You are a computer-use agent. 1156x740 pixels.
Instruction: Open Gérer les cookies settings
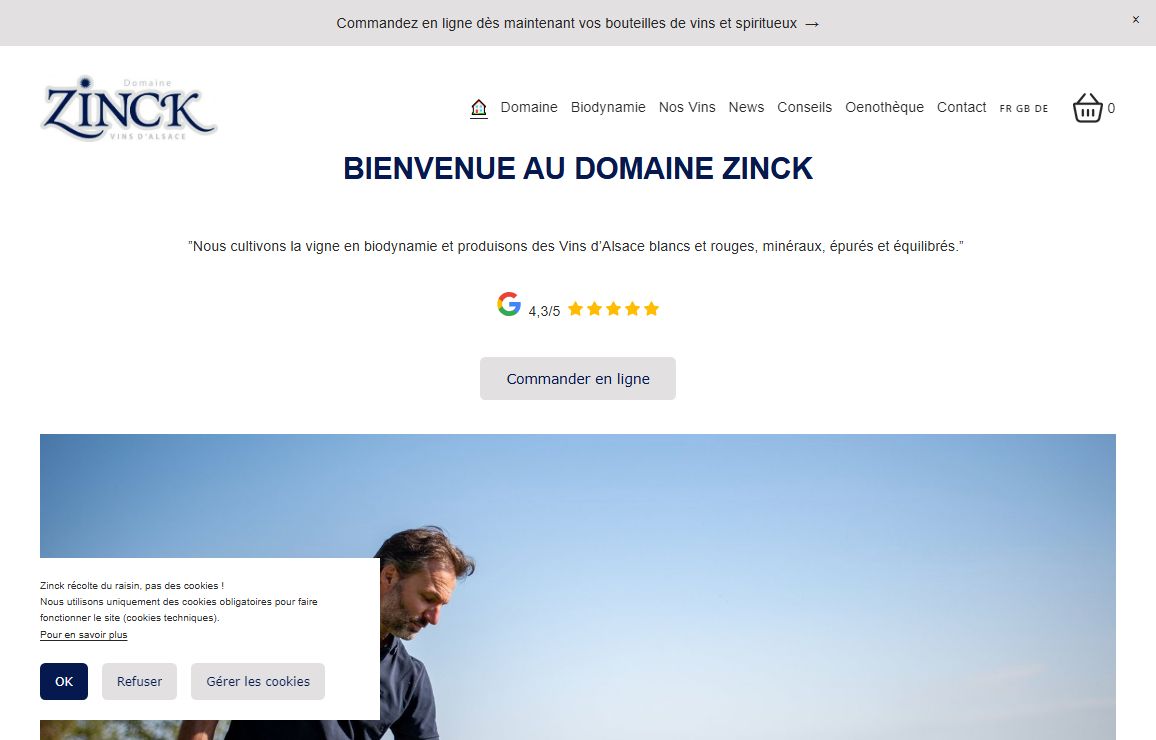pos(258,682)
